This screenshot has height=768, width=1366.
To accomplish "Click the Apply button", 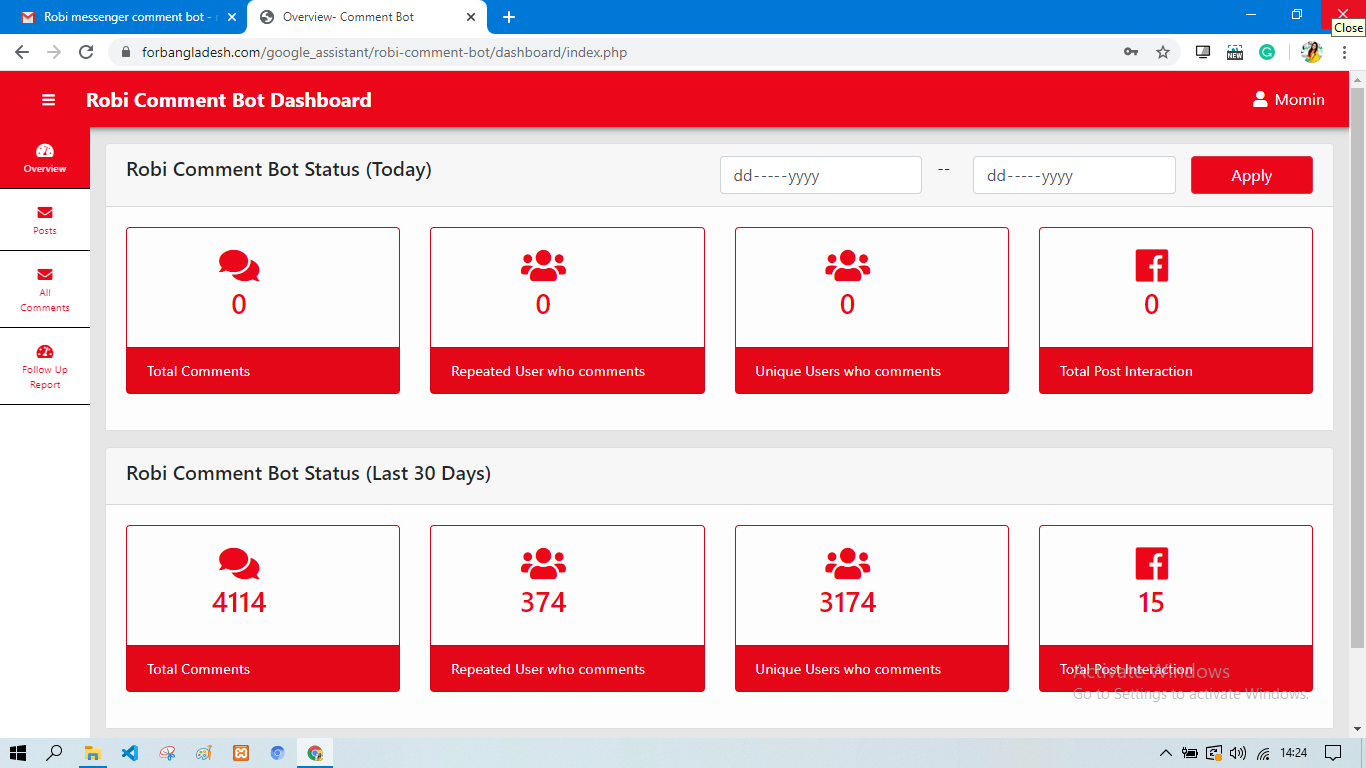I will (1251, 175).
